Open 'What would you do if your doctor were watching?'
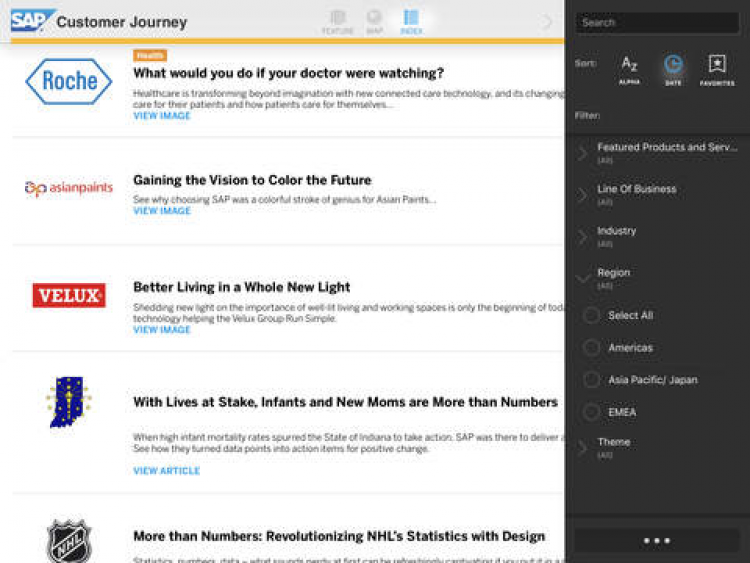 (288, 73)
